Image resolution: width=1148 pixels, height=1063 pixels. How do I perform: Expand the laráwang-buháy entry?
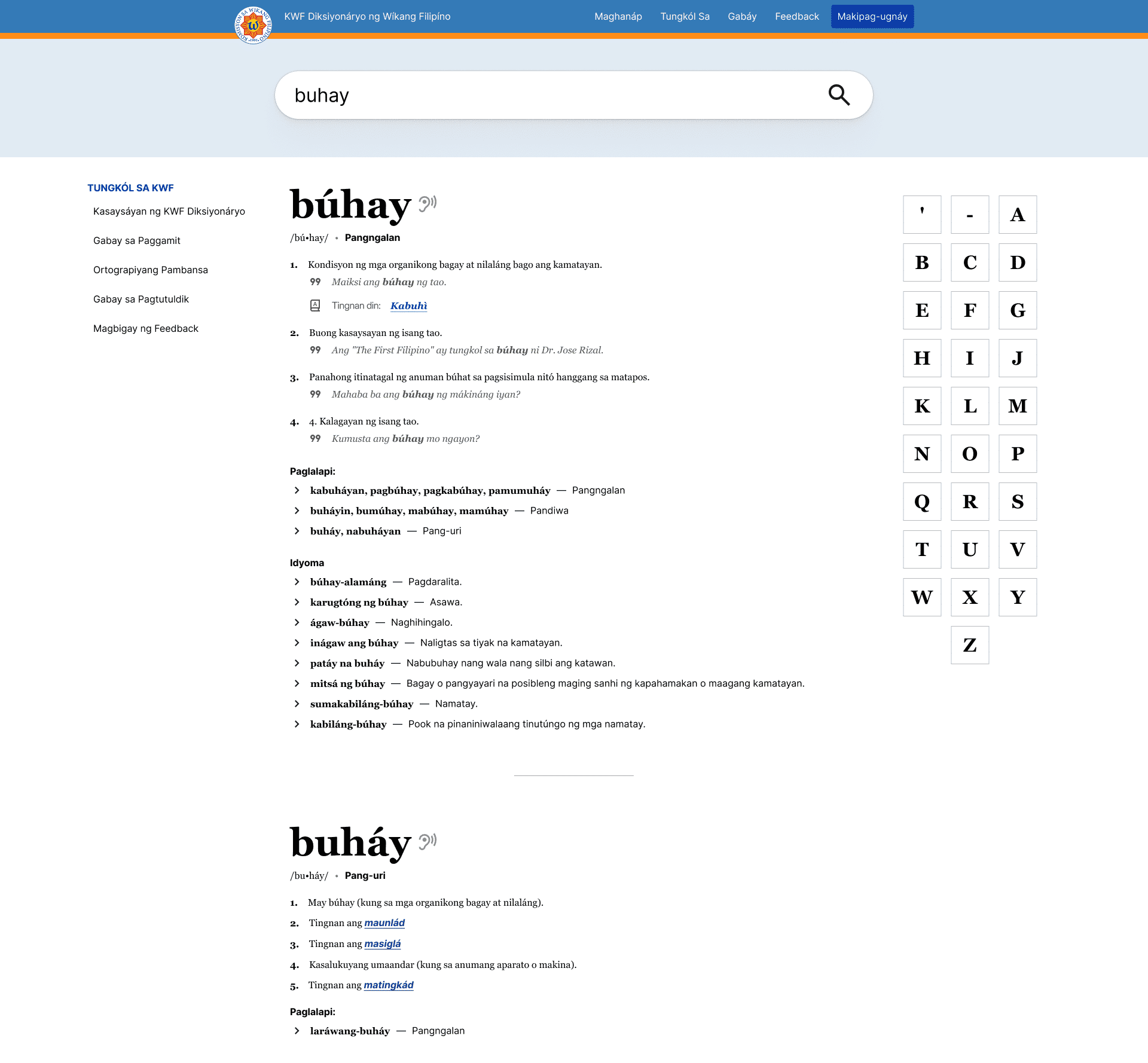point(297,1031)
